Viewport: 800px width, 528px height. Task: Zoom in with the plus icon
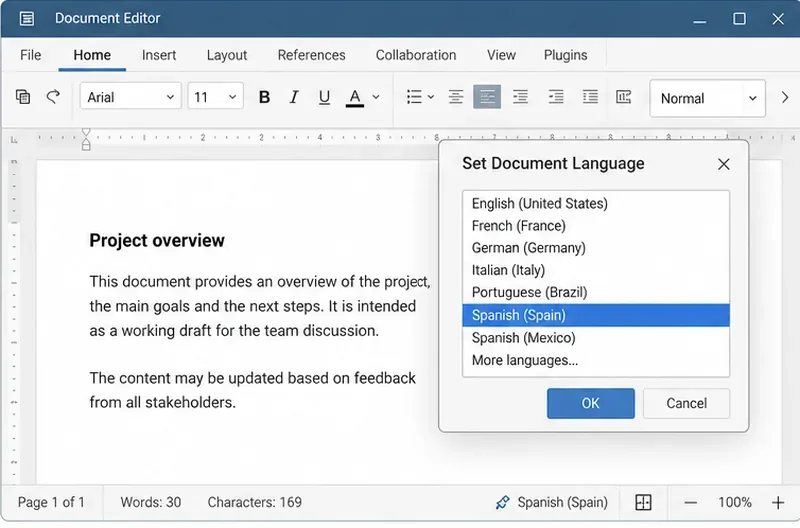[x=778, y=503]
